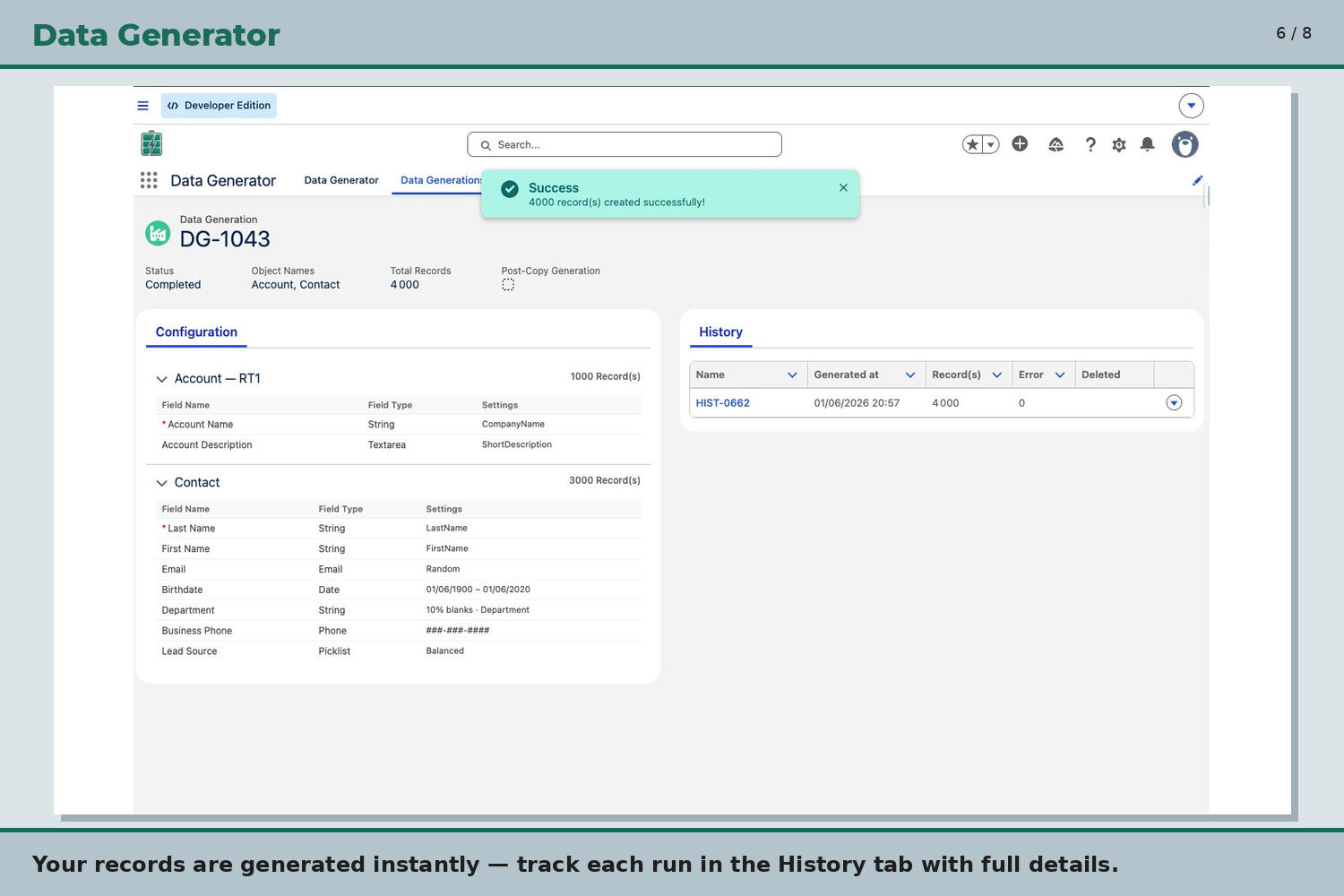Click the Data Generation record factory icon
Image resolution: width=1344 pixels, height=896 pixels.
tap(158, 233)
